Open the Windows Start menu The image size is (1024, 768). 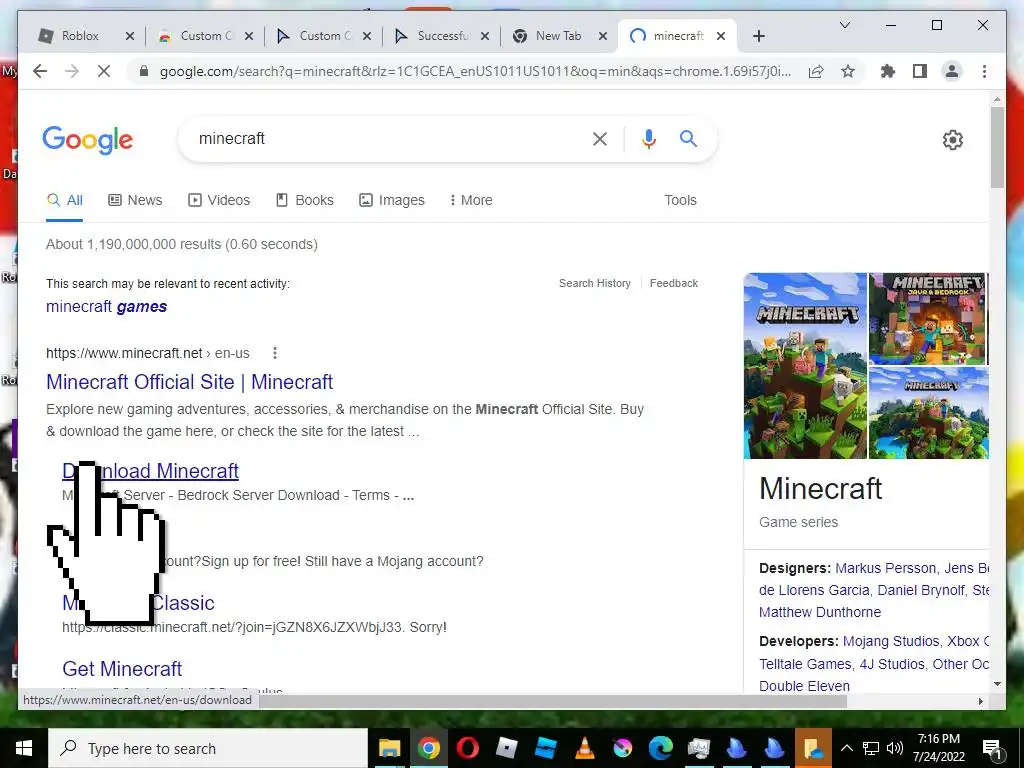click(x=24, y=748)
